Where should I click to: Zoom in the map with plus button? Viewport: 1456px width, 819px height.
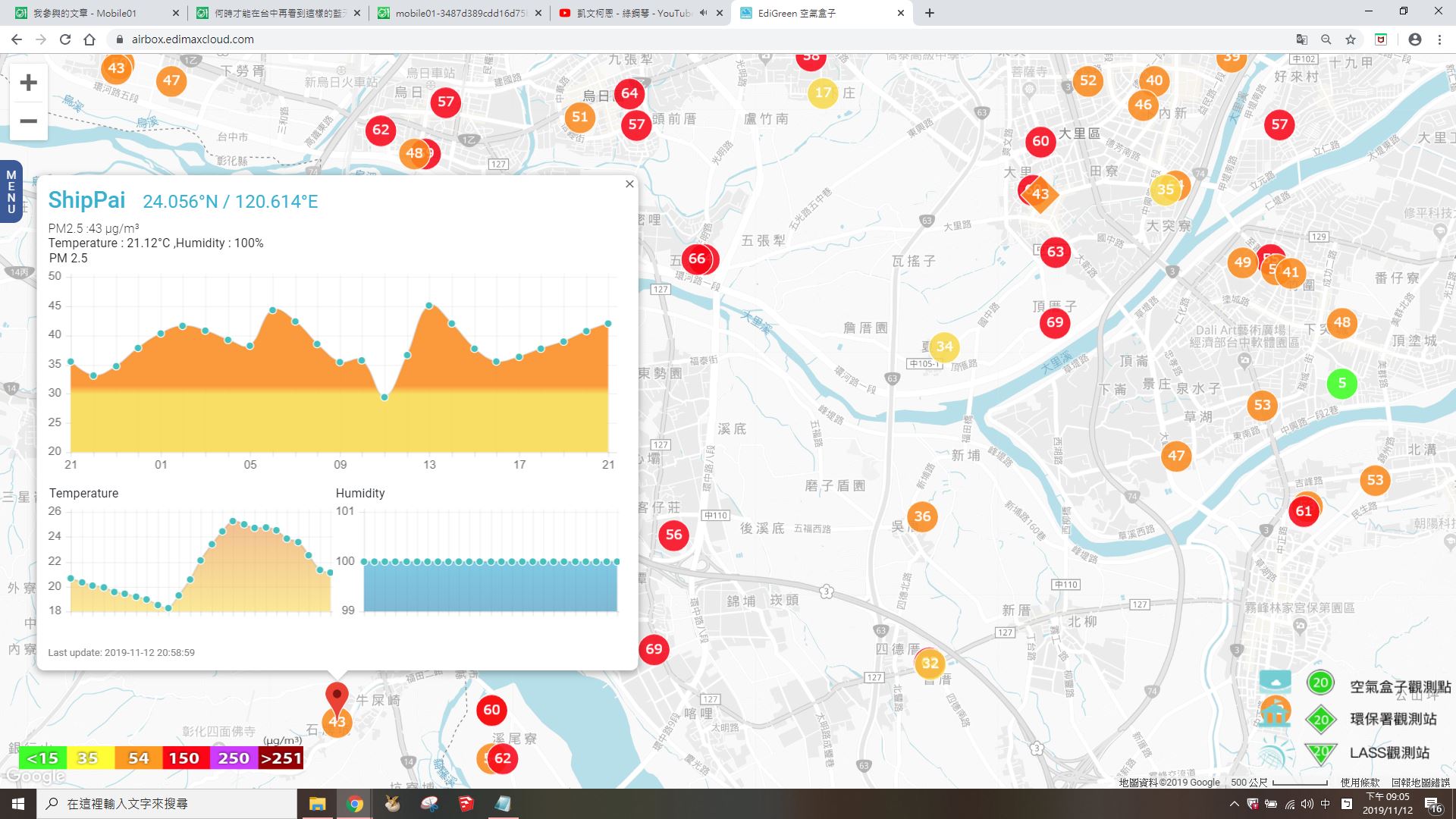tap(28, 83)
